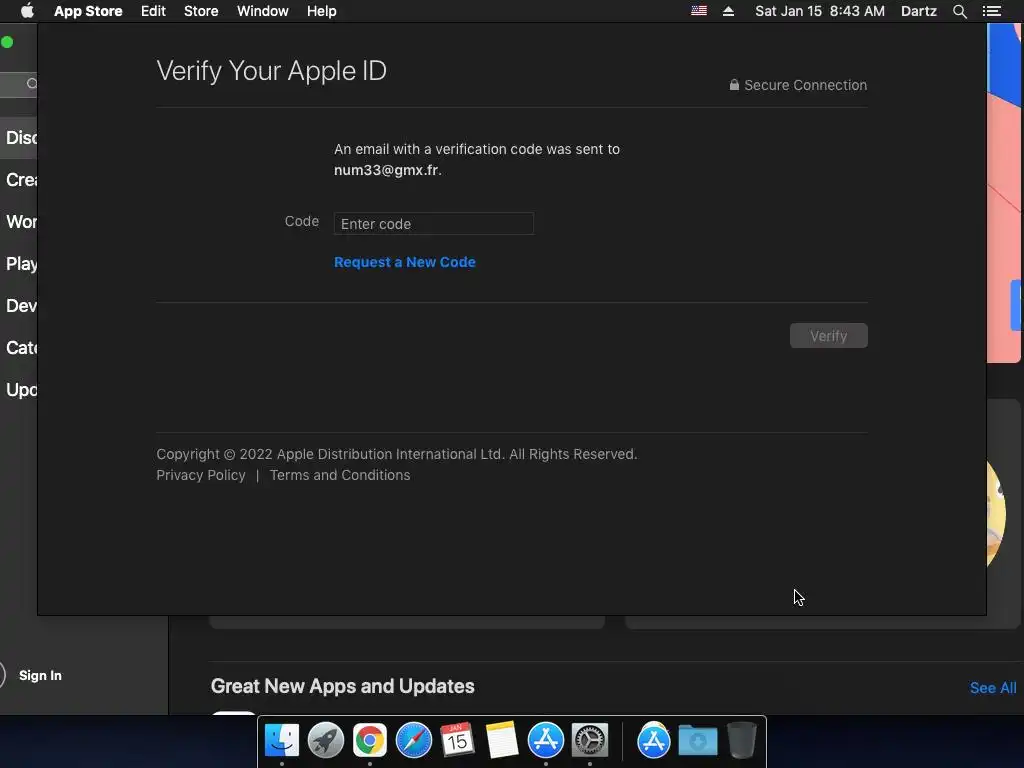Open the Dartz user menu
Image resolution: width=1024 pixels, height=768 pixels.
[918, 11]
